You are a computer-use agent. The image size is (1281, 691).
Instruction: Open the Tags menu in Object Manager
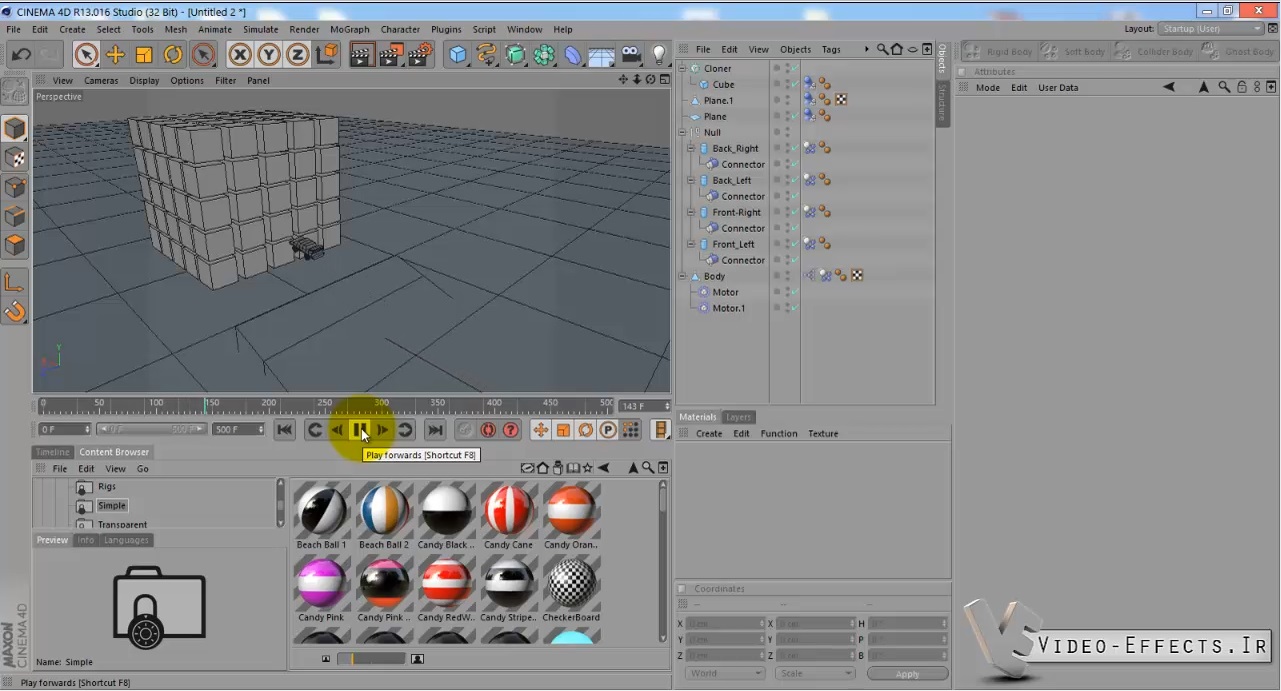[831, 49]
